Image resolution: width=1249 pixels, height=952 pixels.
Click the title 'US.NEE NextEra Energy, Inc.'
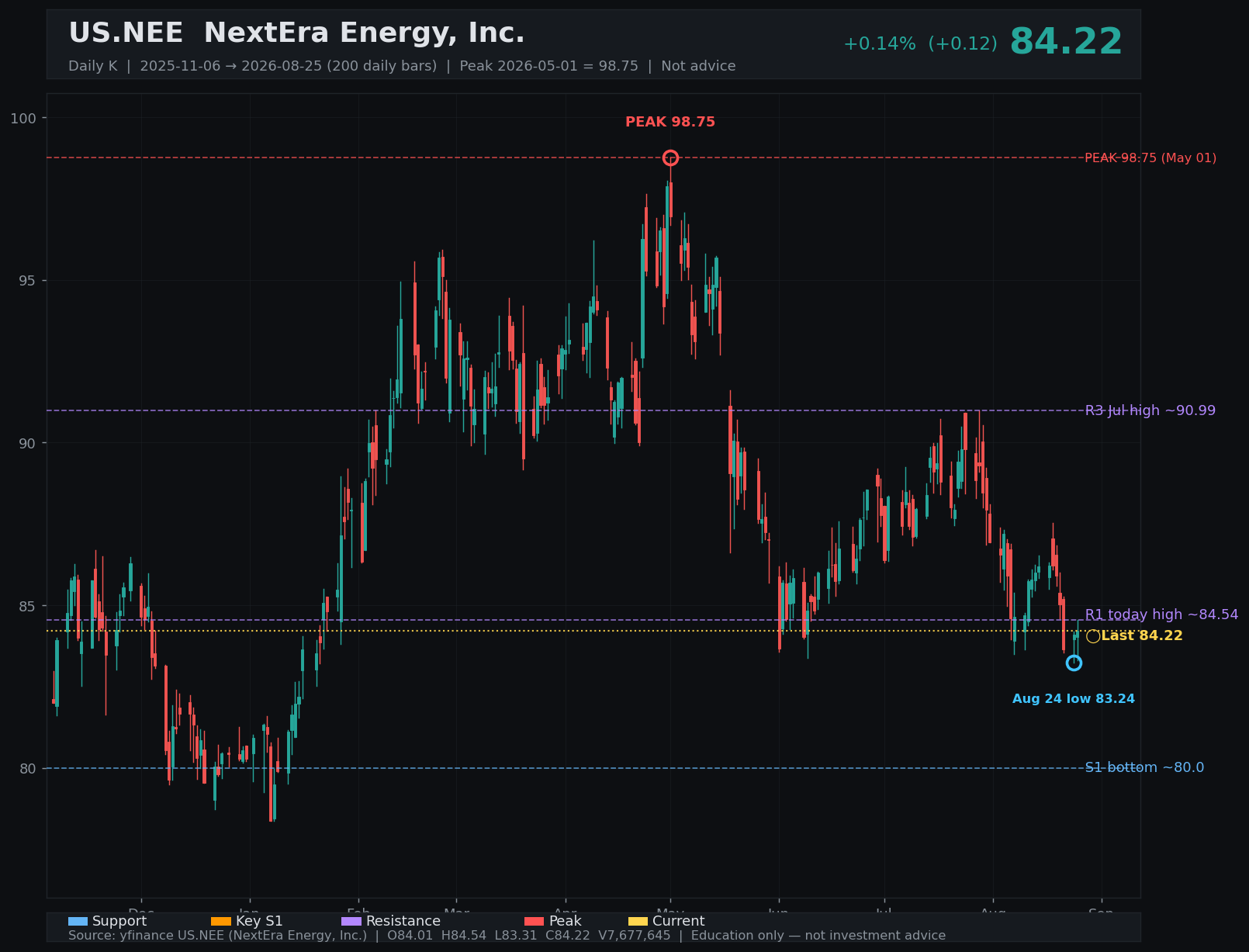(x=296, y=33)
